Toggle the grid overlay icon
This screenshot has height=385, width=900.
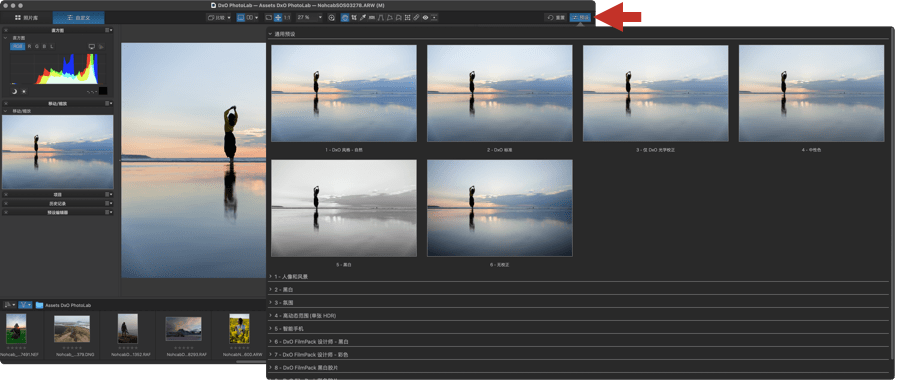tap(407, 18)
